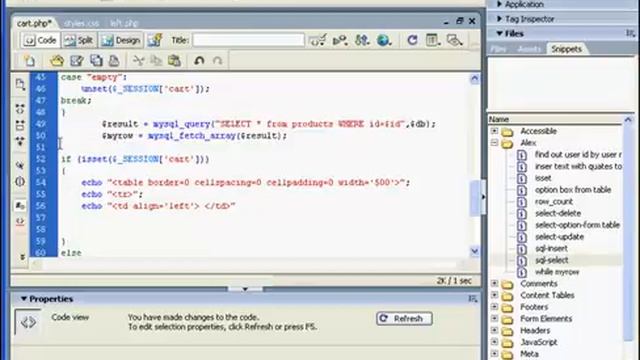Image resolution: width=640 pixels, height=360 pixels.
Task: Select parent tag icon in coding toolbar
Action: point(20,165)
